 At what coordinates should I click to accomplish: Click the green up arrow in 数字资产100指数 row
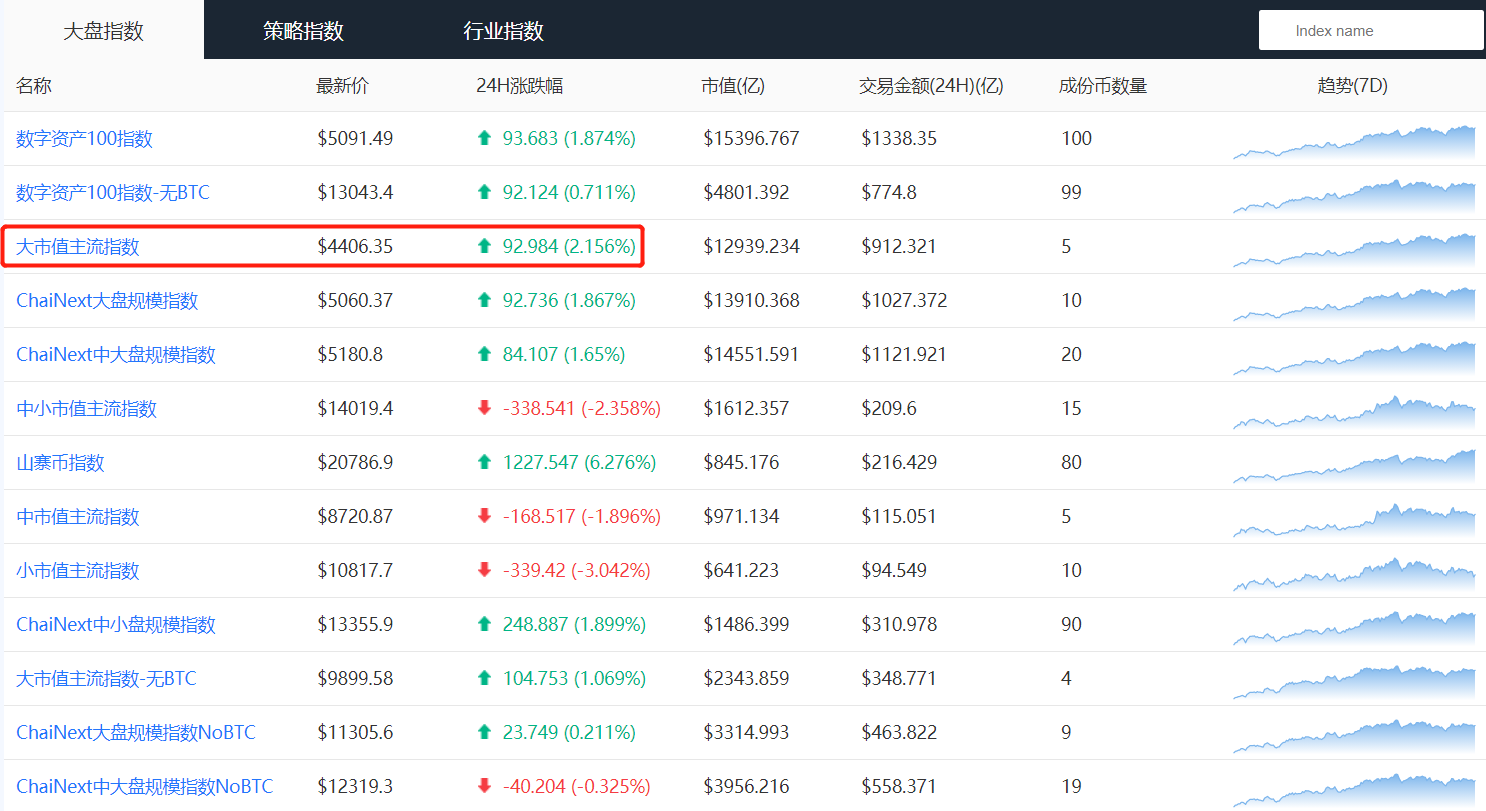coord(485,138)
